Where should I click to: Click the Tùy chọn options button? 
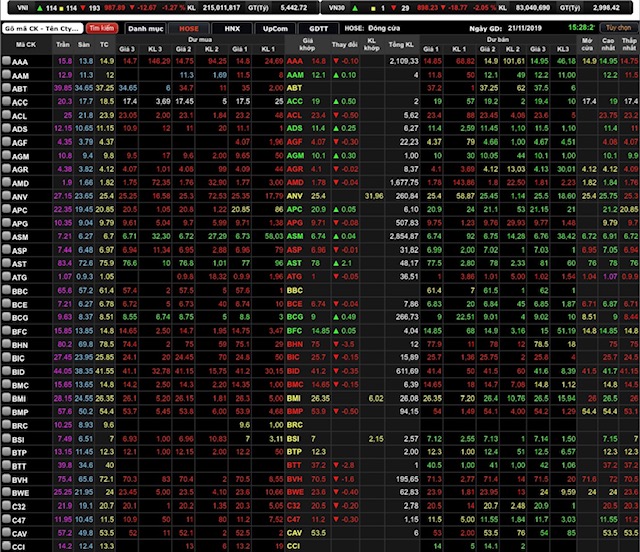pos(618,28)
